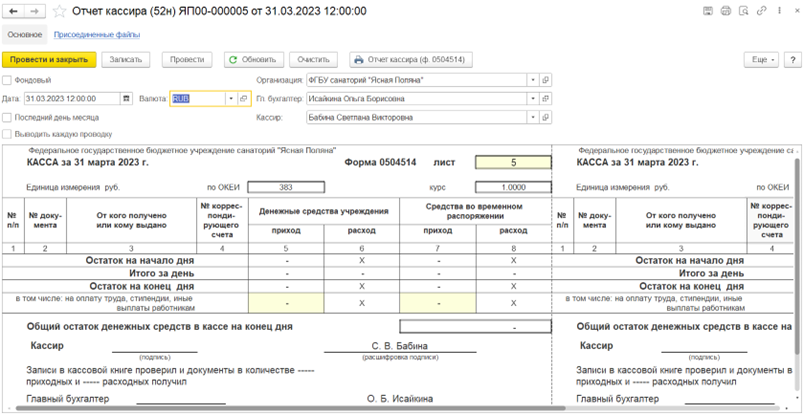Expand the Кассир dropdown arrow
The width and height of the screenshot is (803, 414).
tap(534, 117)
